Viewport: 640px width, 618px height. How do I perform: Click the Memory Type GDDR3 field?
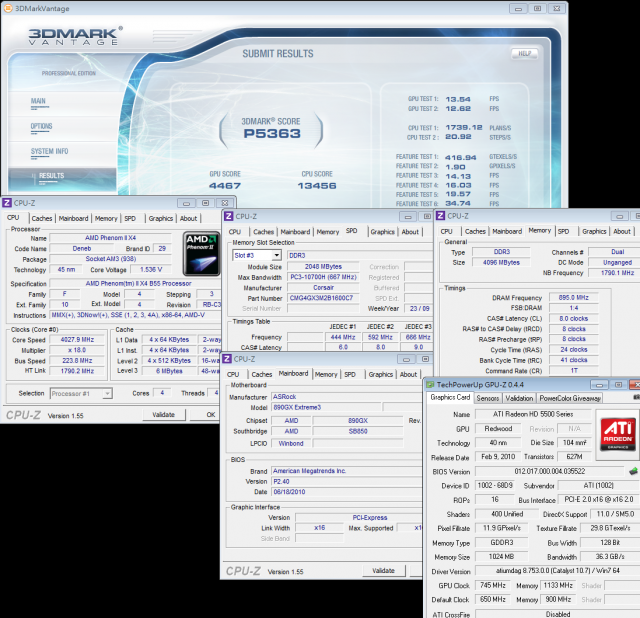coord(502,542)
